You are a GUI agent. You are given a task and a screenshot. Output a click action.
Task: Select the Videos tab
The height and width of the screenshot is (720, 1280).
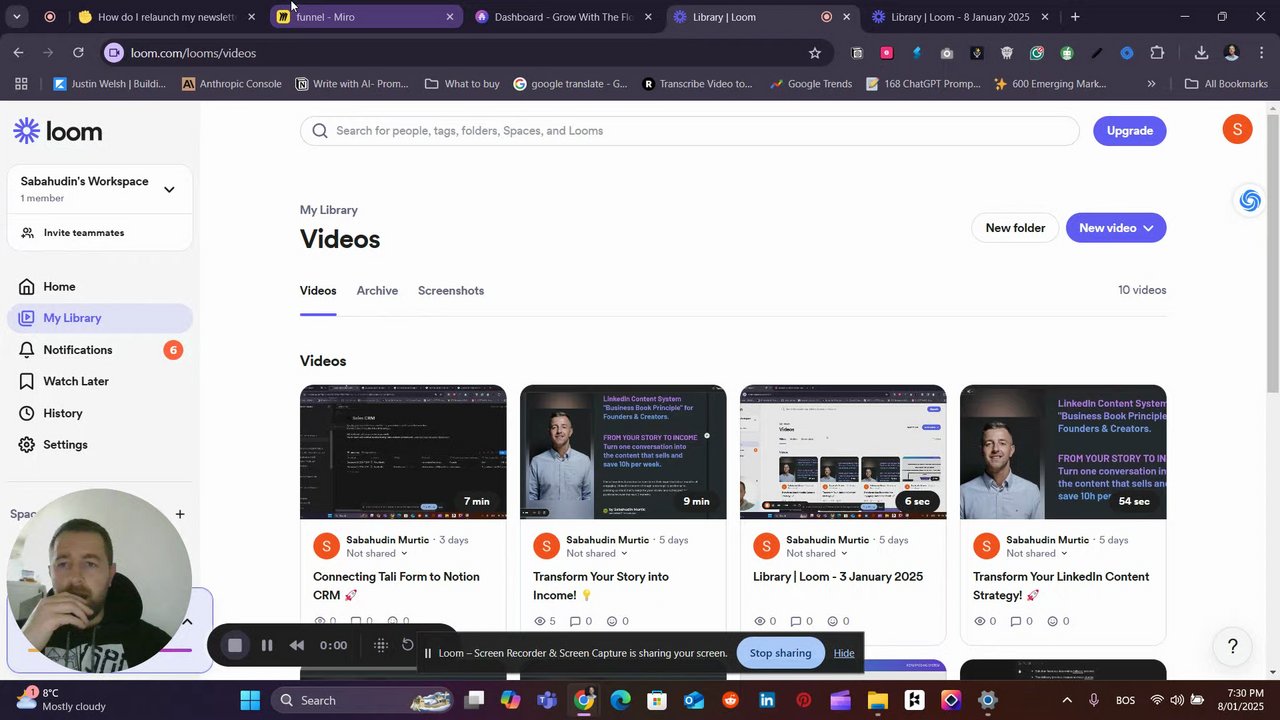tap(318, 291)
